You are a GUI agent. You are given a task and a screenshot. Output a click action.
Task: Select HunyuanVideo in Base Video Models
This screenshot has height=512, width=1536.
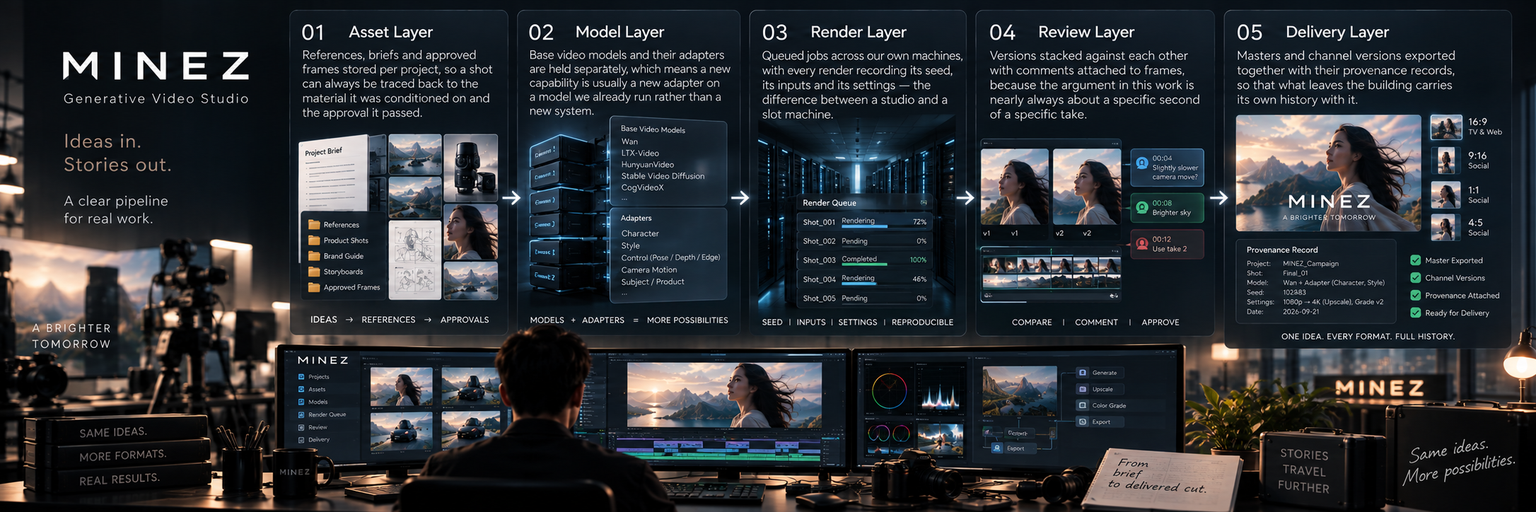647,164
